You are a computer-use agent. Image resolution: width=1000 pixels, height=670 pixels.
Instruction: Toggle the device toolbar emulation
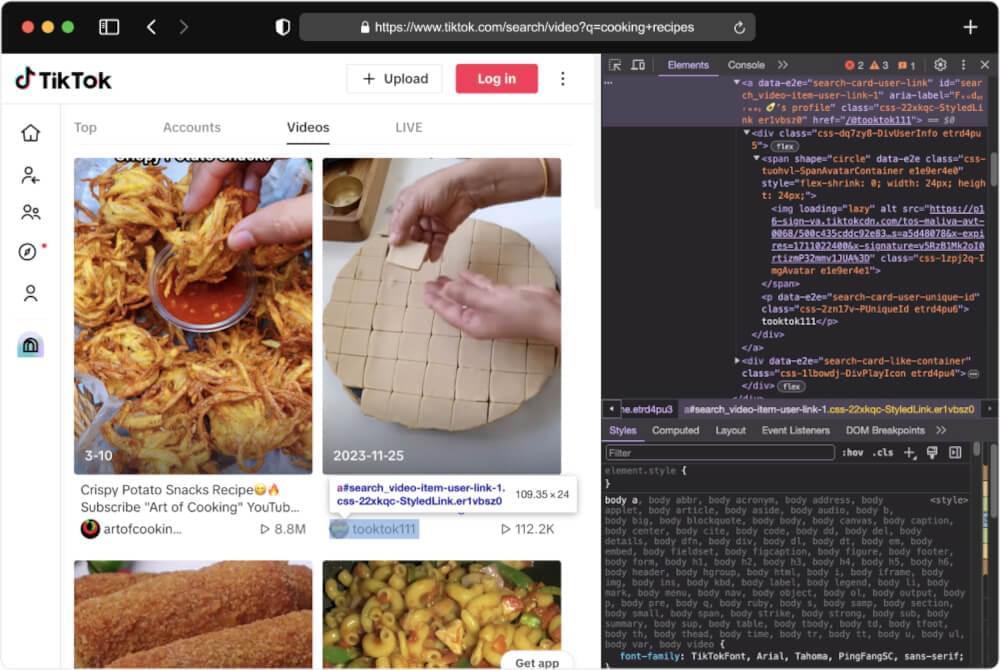(638, 65)
